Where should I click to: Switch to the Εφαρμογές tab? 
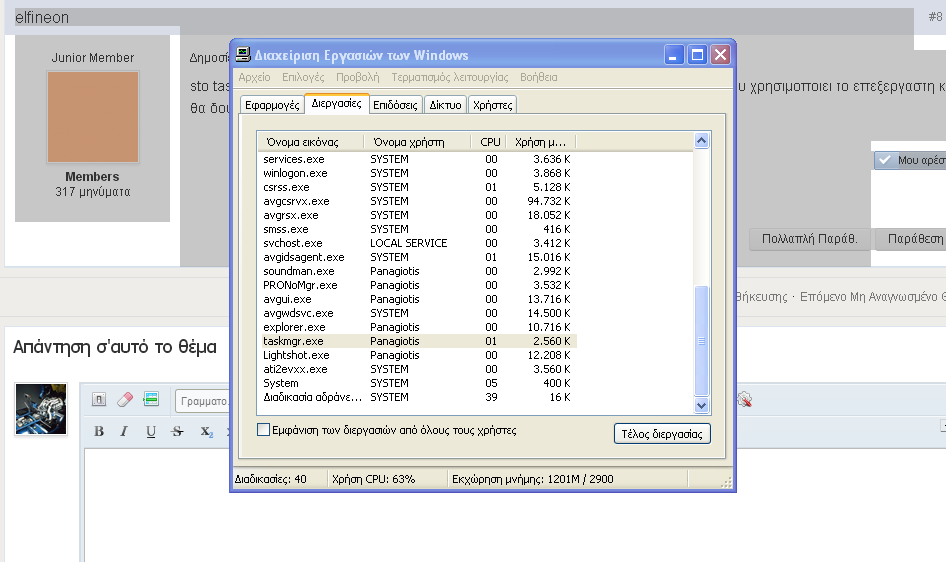[x=272, y=105]
